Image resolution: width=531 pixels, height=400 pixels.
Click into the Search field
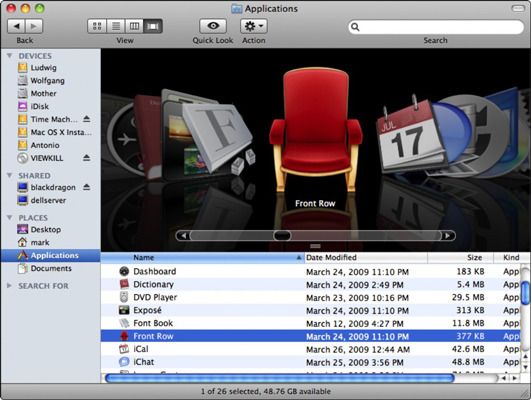point(436,27)
